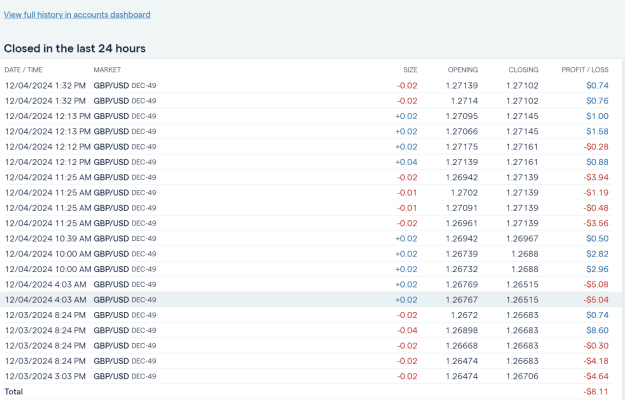
Task: Click the $0.50 profit value
Action: click(597, 239)
